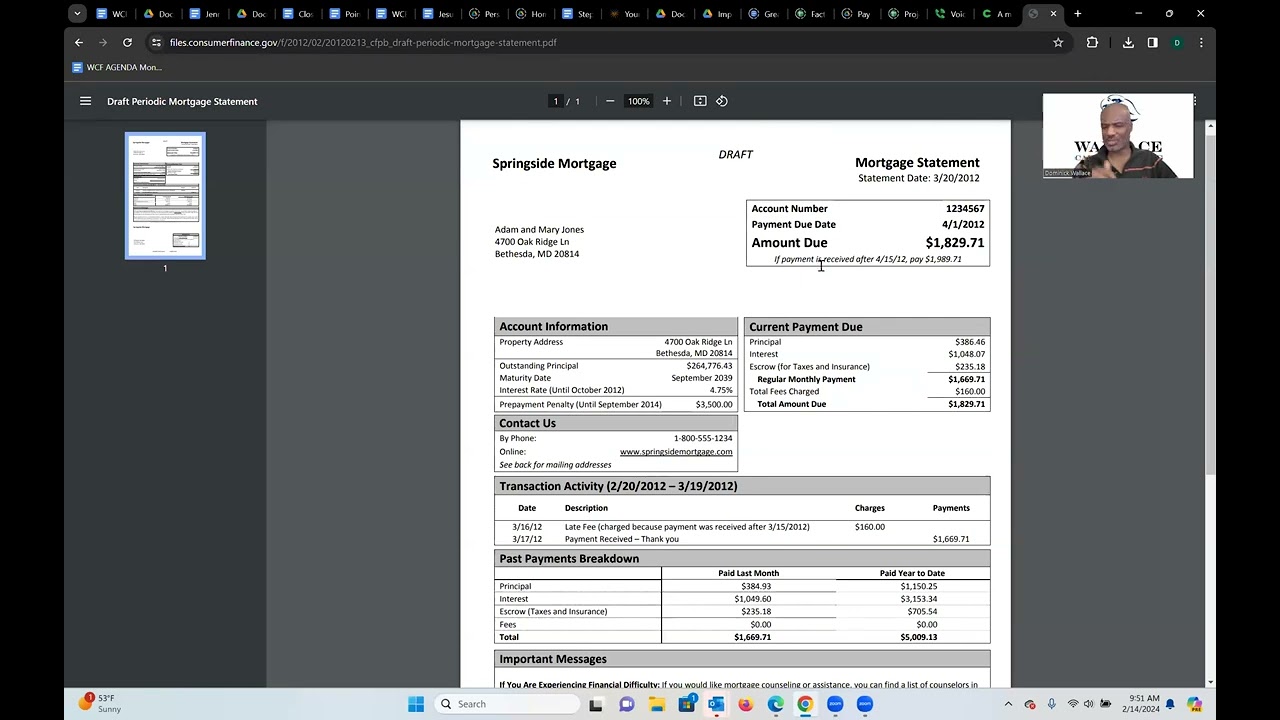View site information icon in address bar
The width and height of the screenshot is (1280, 720).
pos(156,43)
